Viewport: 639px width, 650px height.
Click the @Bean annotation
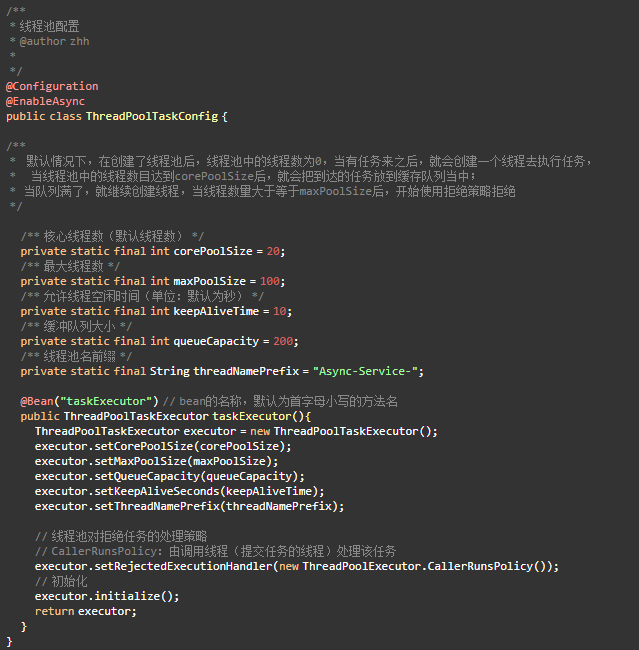(x=37, y=401)
